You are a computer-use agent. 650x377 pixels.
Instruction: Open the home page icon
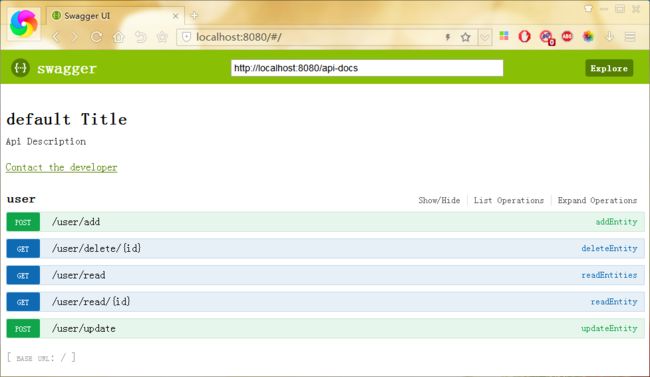click(x=119, y=37)
